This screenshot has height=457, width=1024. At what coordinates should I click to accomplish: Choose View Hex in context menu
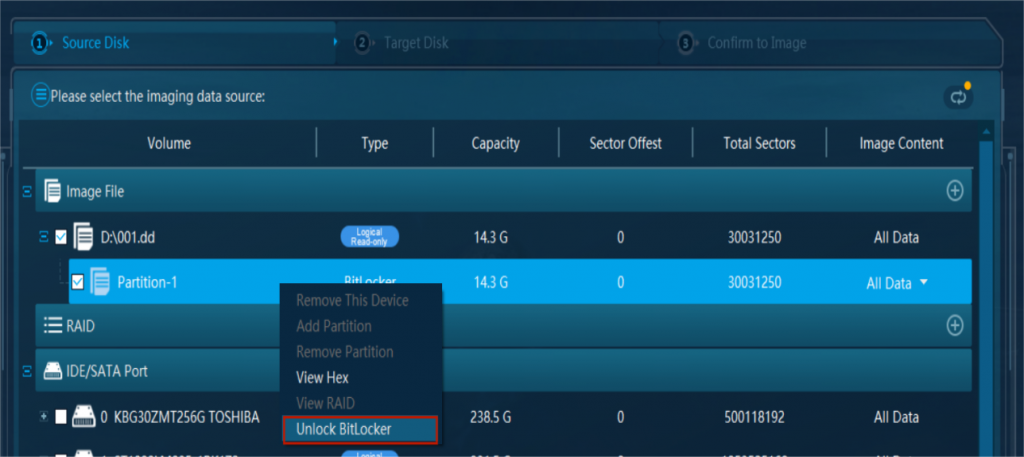(x=323, y=378)
